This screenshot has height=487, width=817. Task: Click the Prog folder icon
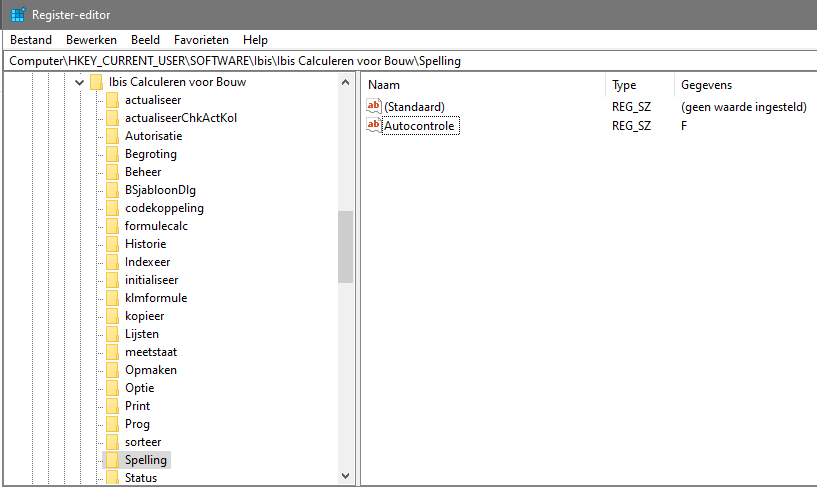(x=113, y=424)
